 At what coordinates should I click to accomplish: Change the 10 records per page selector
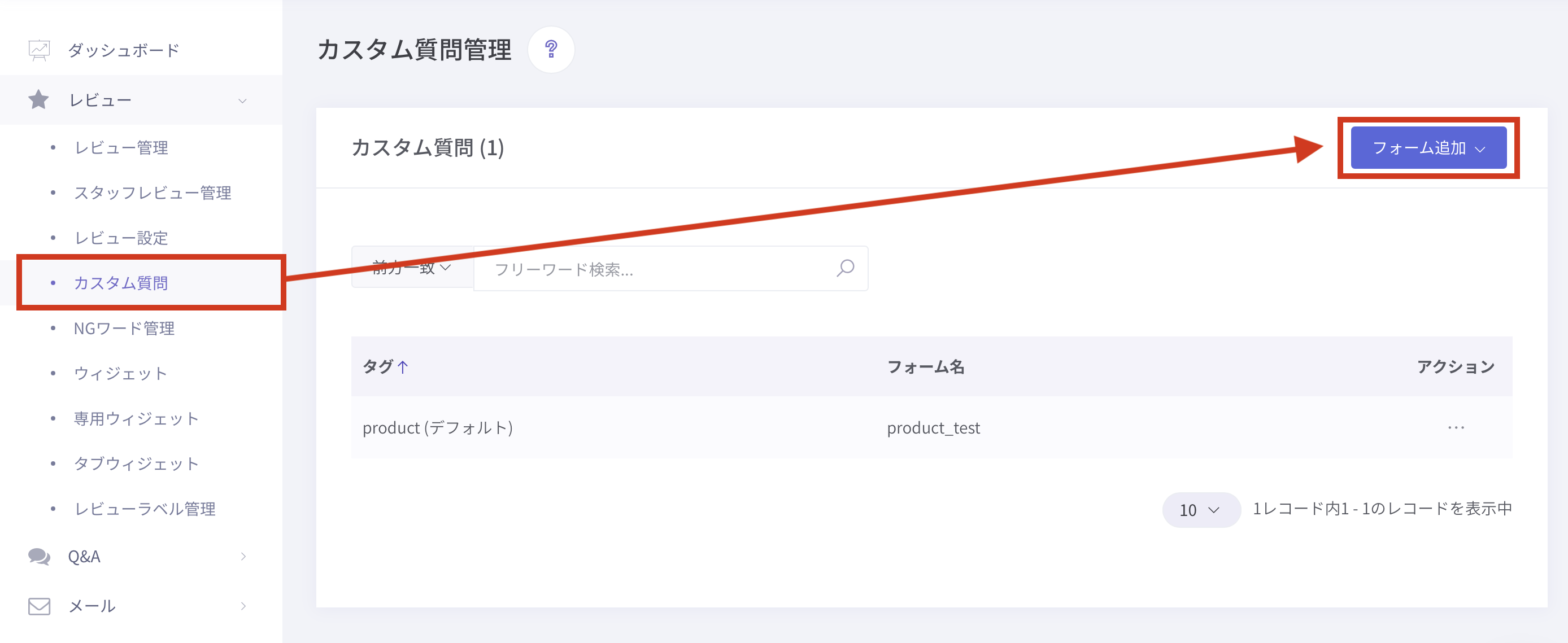pos(1200,510)
